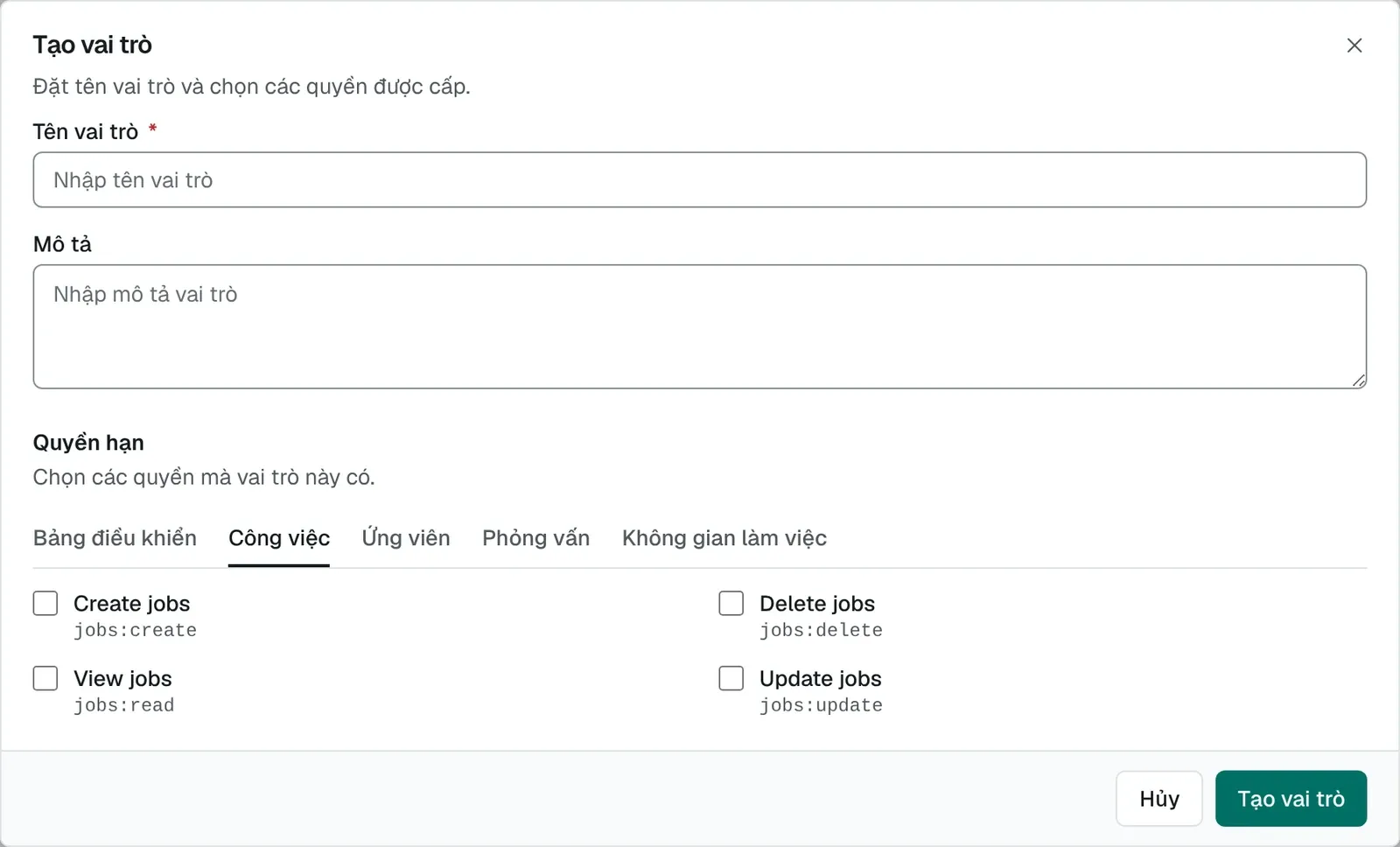Screen dimensions: 1400x847
Task: Click the Tên vai trò field label
Action: tap(86, 132)
